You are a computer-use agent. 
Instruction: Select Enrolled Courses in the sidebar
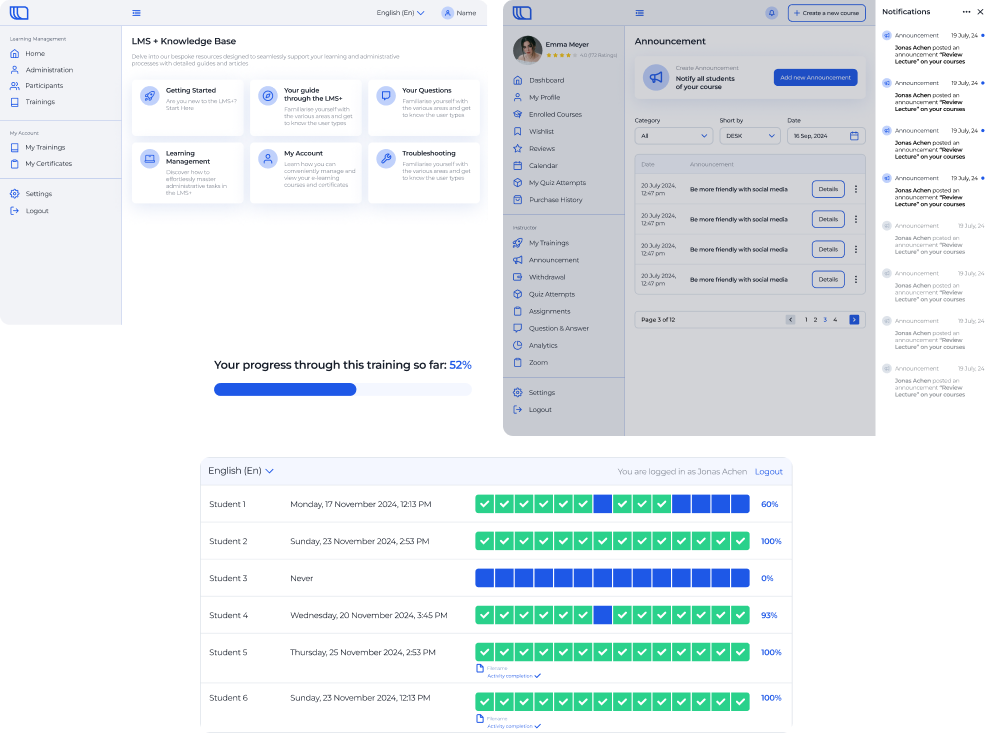pos(555,114)
